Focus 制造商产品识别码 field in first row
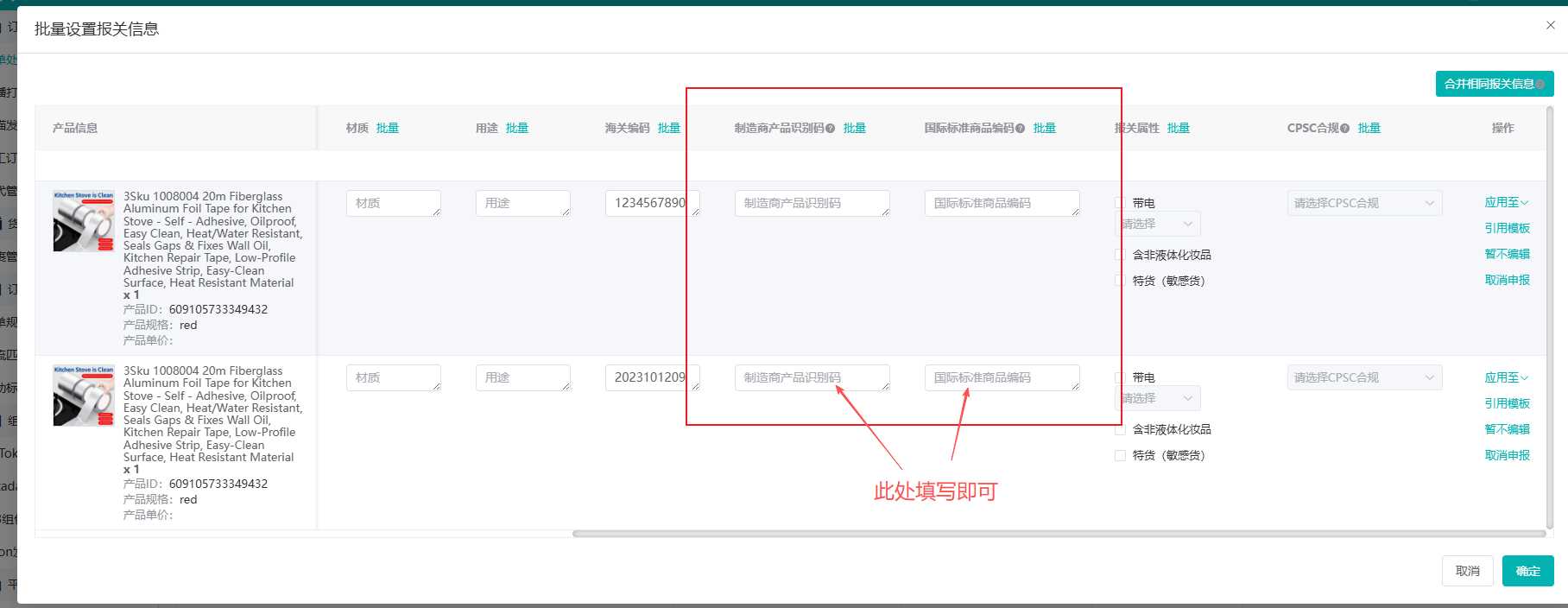1568x608 pixels. (x=812, y=203)
